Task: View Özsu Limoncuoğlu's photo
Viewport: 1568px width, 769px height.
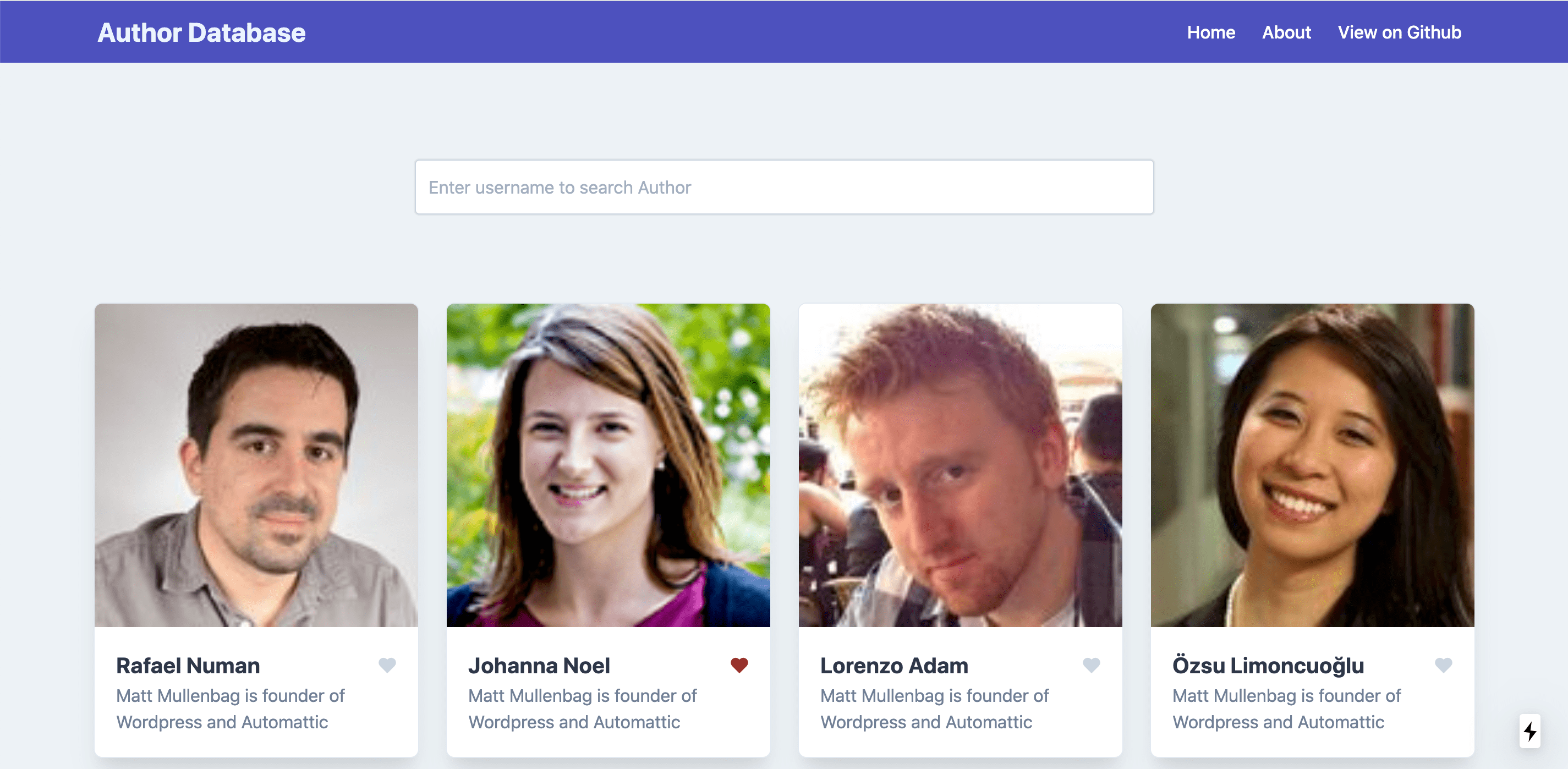Action: point(1312,465)
